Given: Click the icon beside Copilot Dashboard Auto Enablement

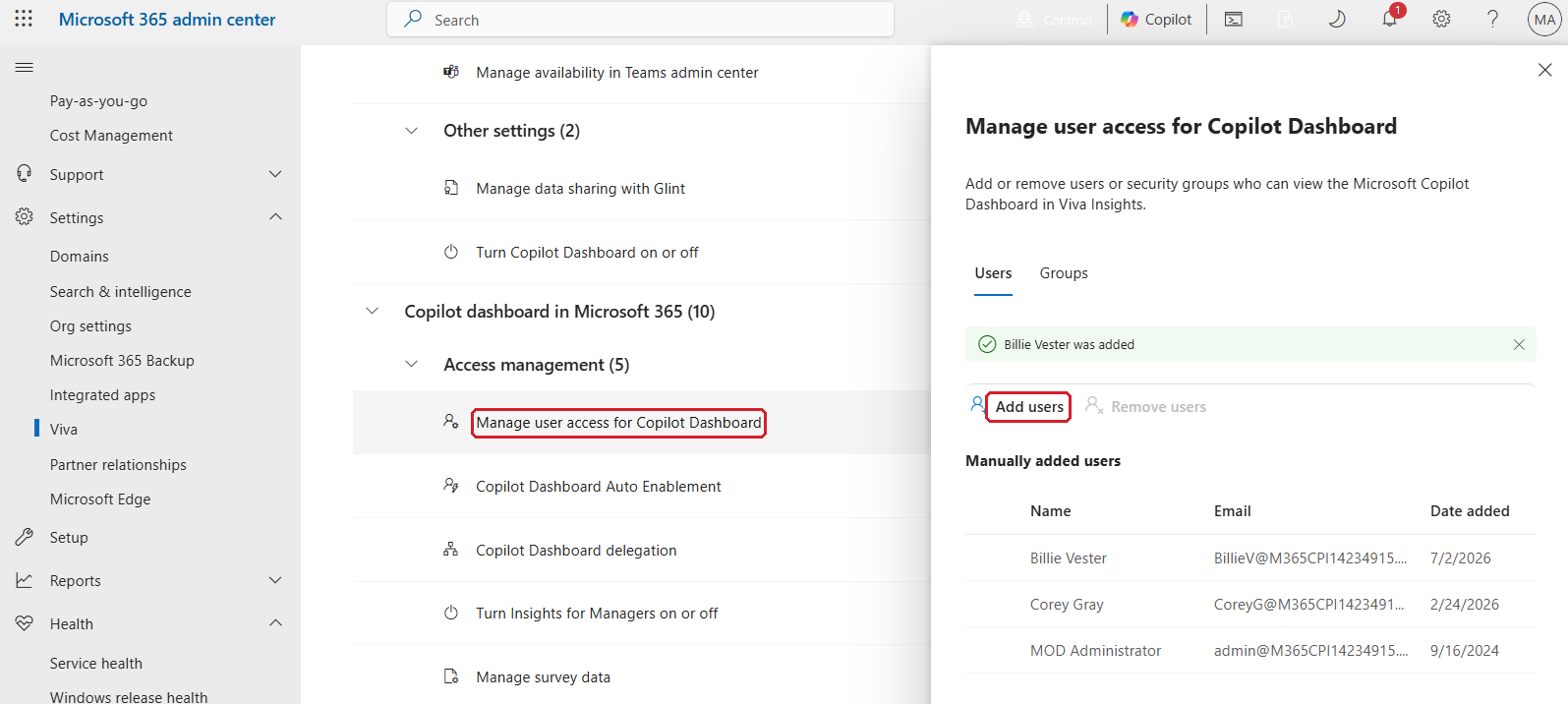Looking at the screenshot, I should pos(451,486).
